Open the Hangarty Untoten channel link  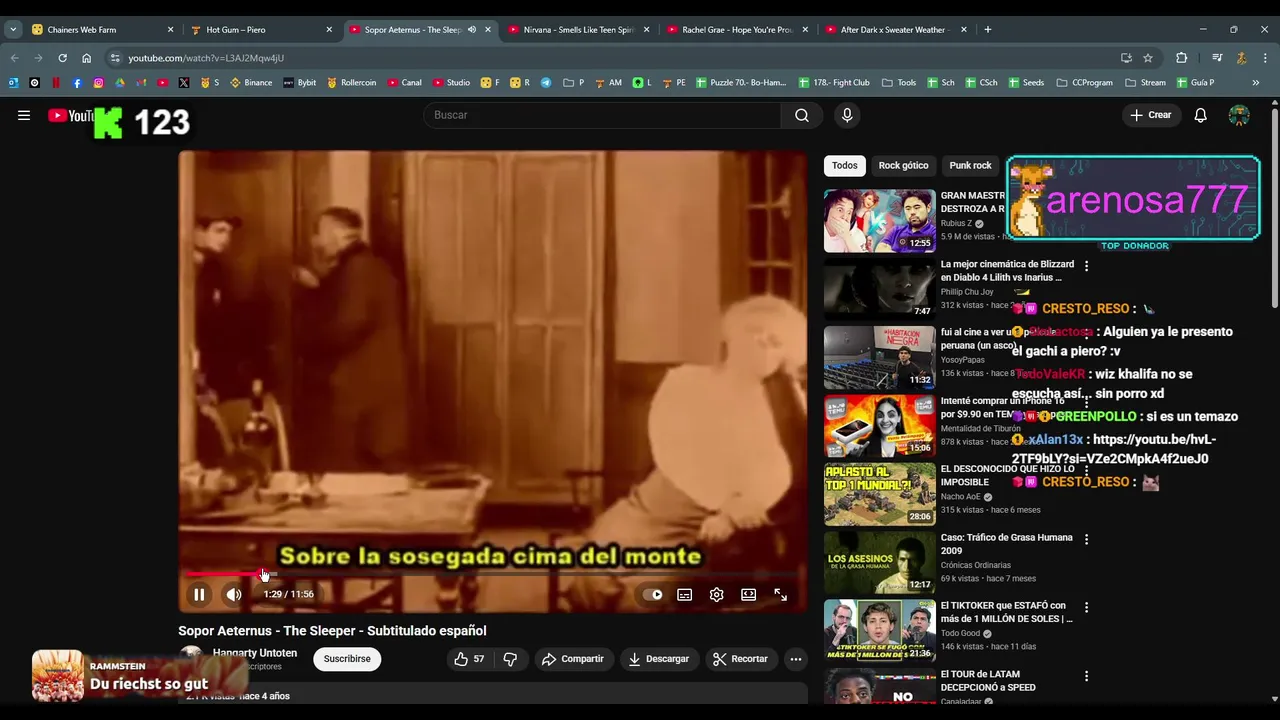coord(255,653)
